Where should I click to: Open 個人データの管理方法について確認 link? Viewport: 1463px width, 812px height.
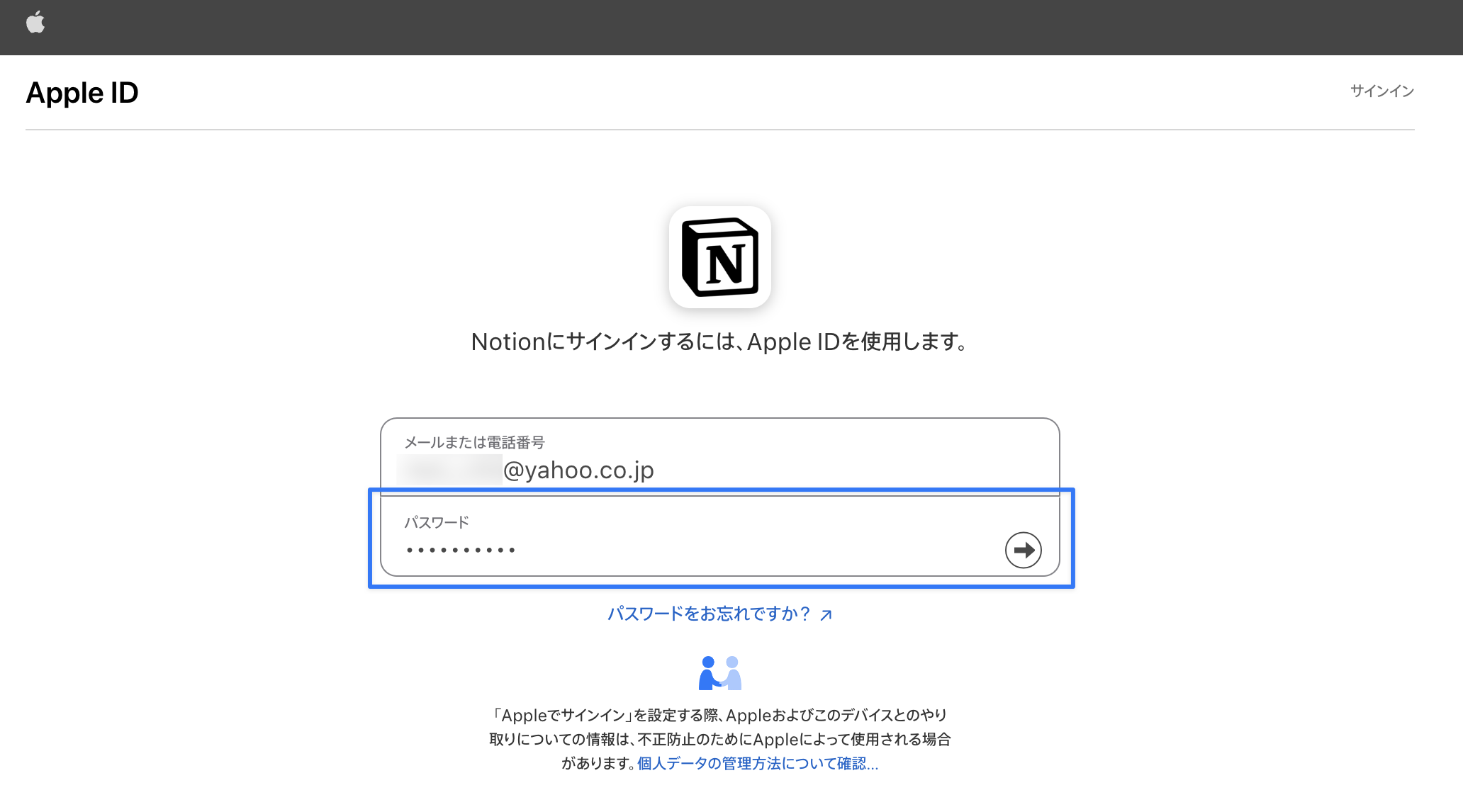tap(757, 763)
